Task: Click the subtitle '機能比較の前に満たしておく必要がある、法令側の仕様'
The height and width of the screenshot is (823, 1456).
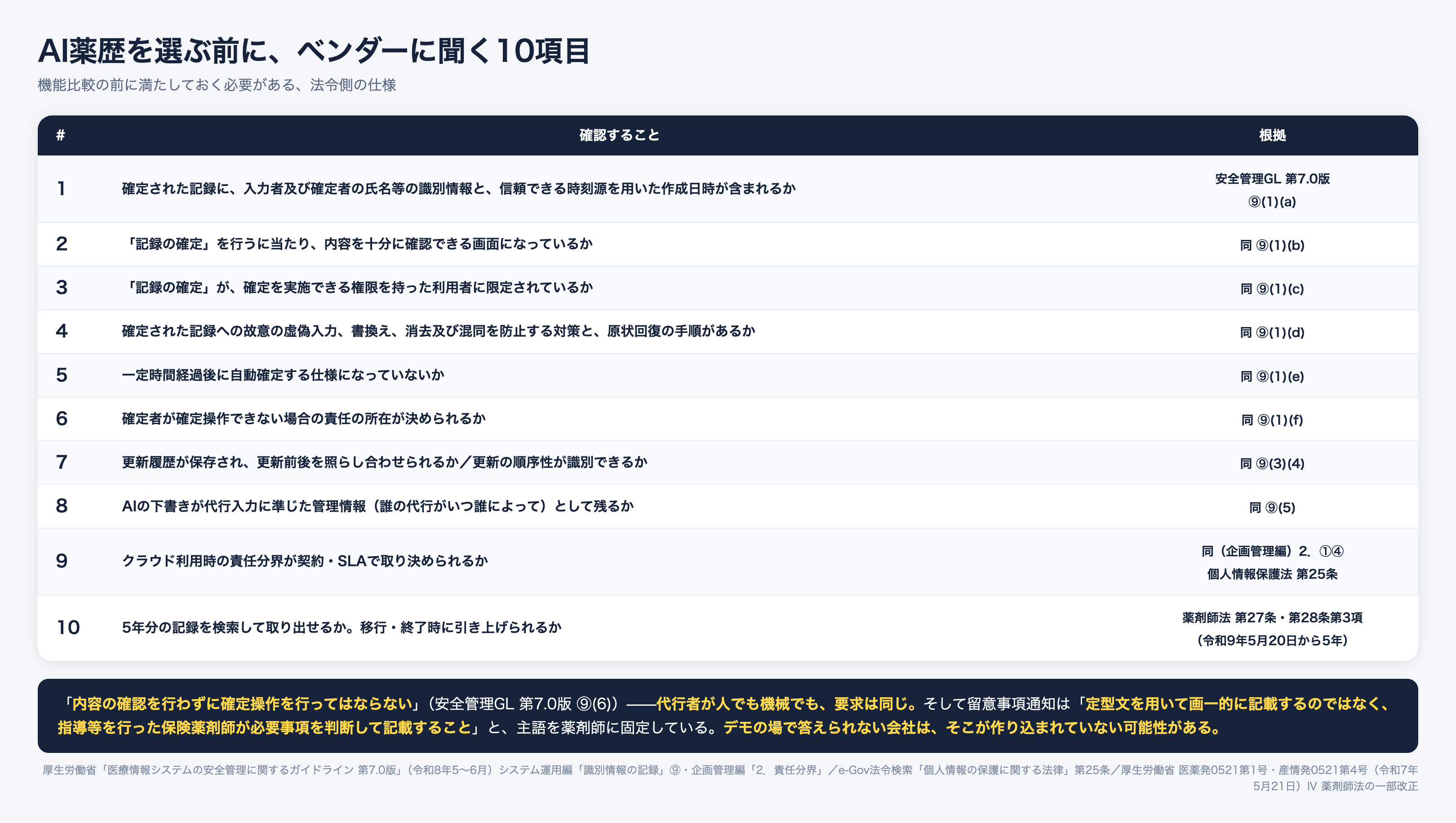Action: pos(217,85)
